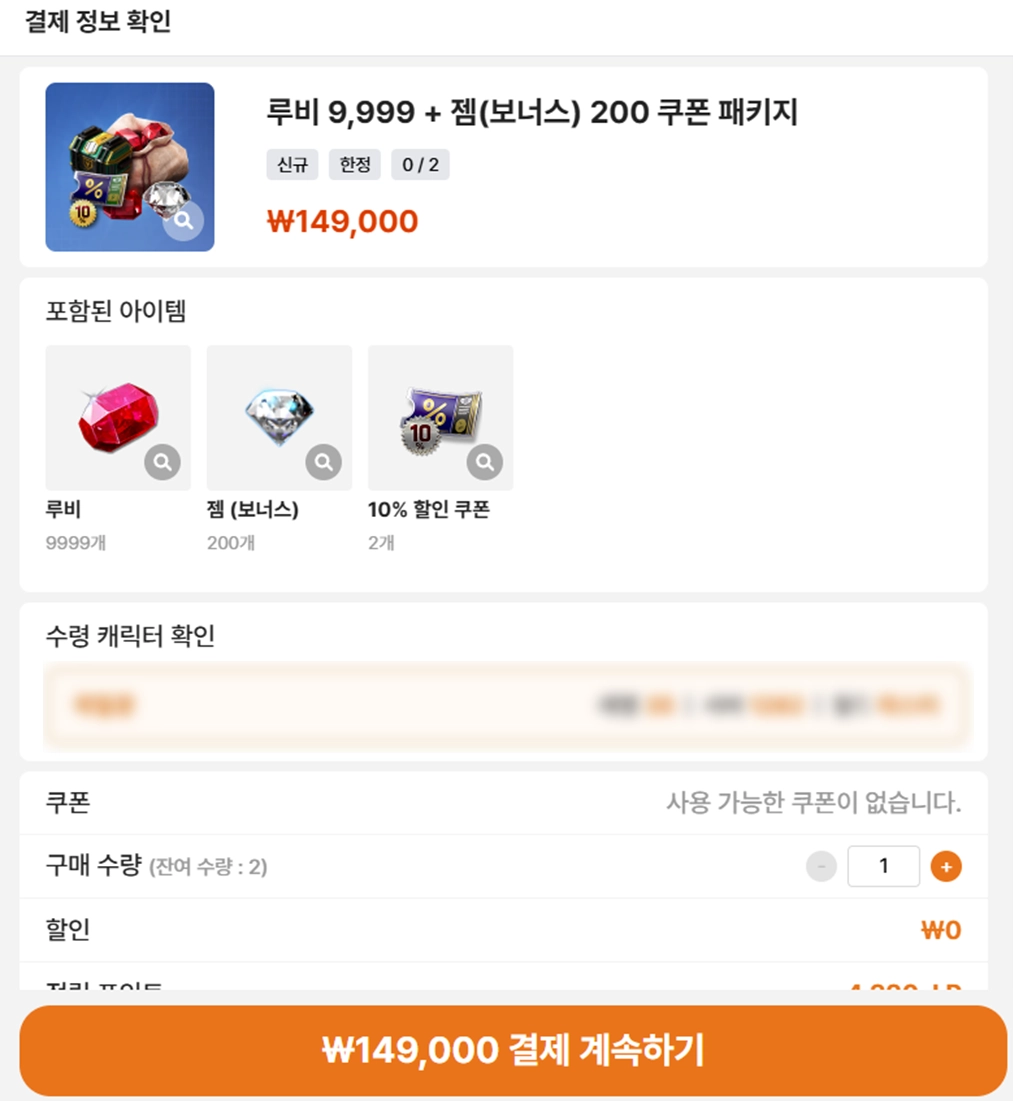The image size is (1013, 1101).
Task: Click the 0 / 2 purchase limit badge
Action: [x=420, y=164]
